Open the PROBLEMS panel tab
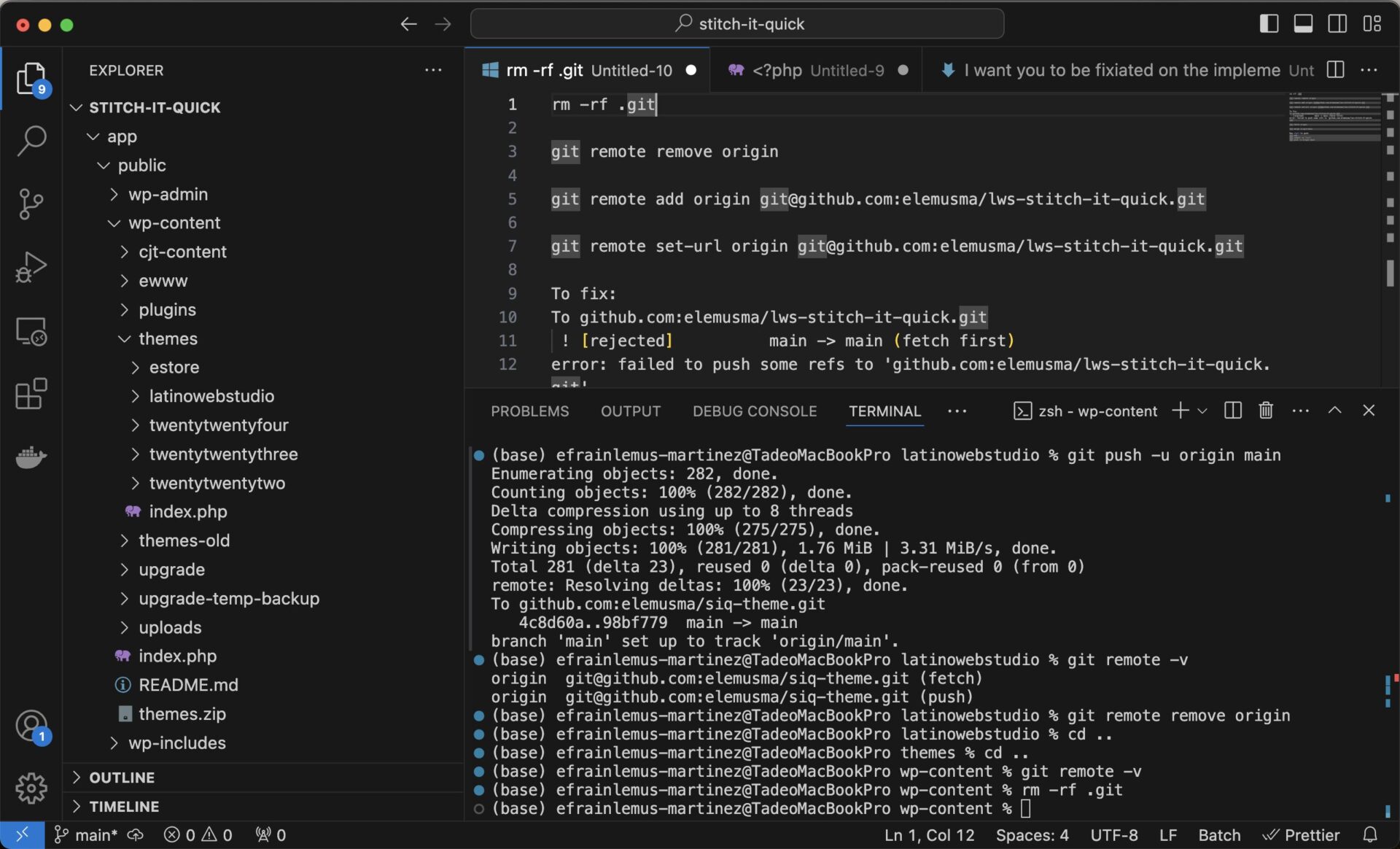The image size is (1400, 849). click(529, 411)
